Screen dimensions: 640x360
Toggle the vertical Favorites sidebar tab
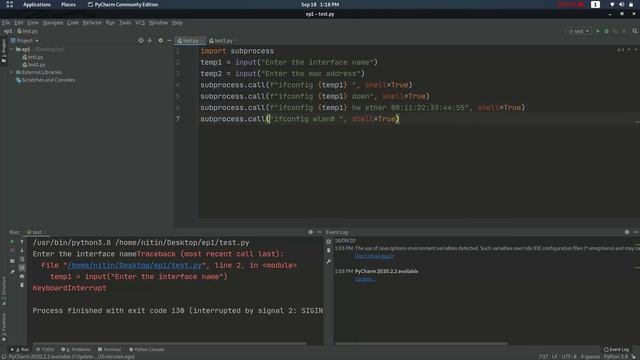click(4, 327)
